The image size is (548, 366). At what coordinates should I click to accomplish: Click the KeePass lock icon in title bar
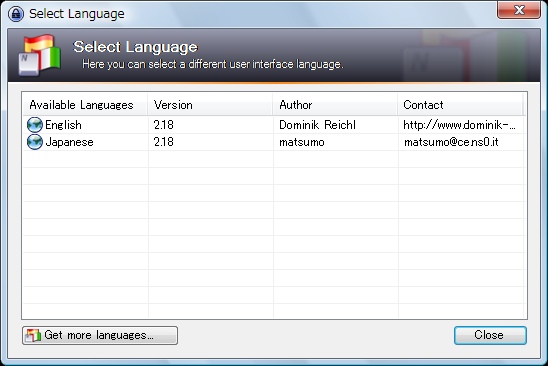click(16, 14)
